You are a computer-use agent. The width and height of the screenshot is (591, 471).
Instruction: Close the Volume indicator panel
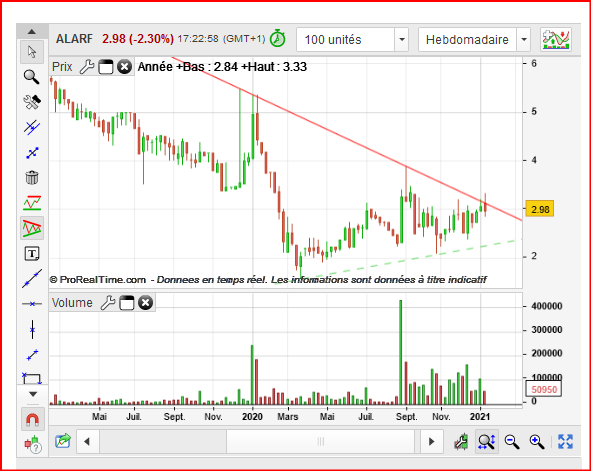(x=145, y=303)
